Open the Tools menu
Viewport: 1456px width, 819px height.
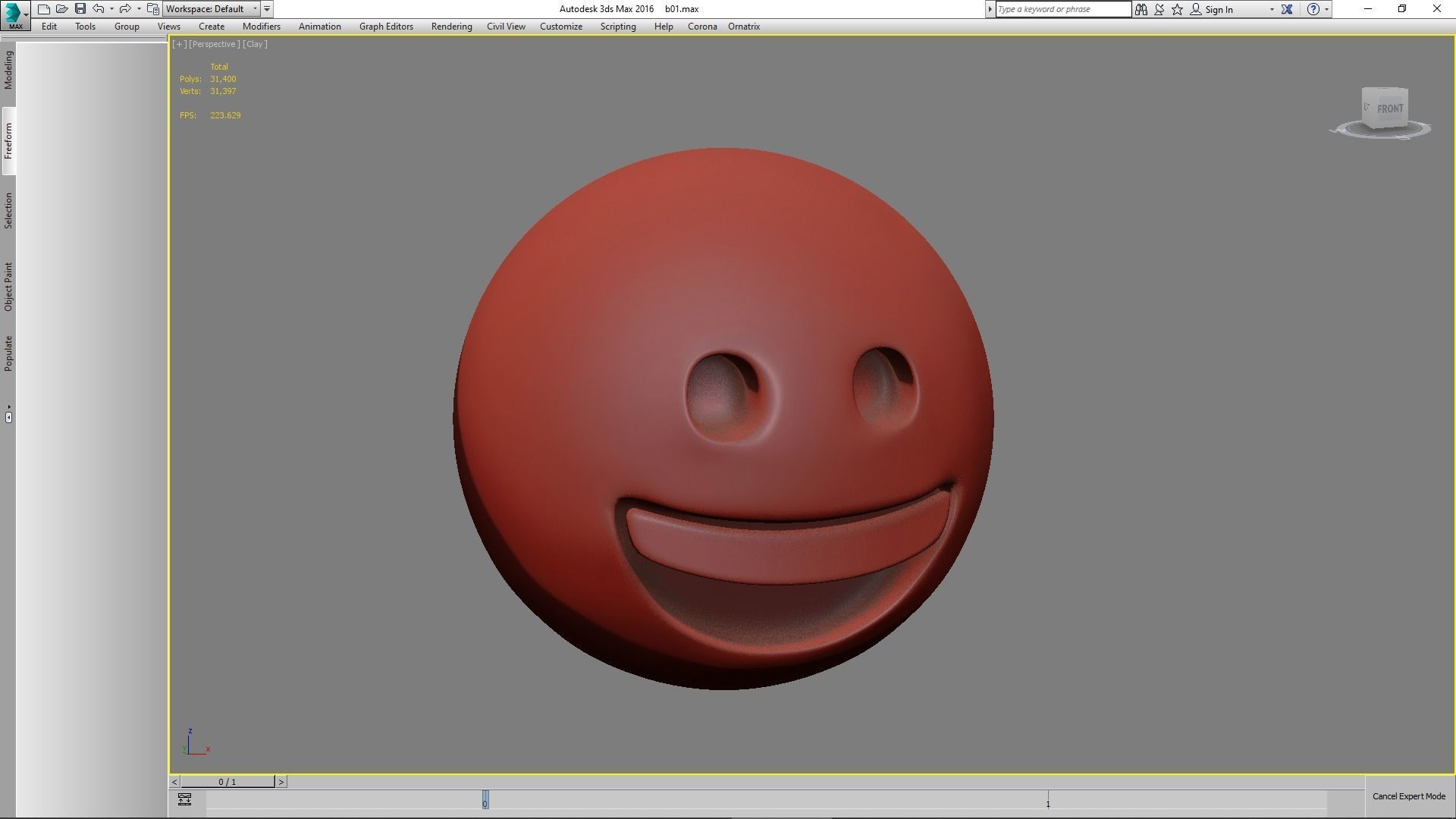tap(85, 27)
